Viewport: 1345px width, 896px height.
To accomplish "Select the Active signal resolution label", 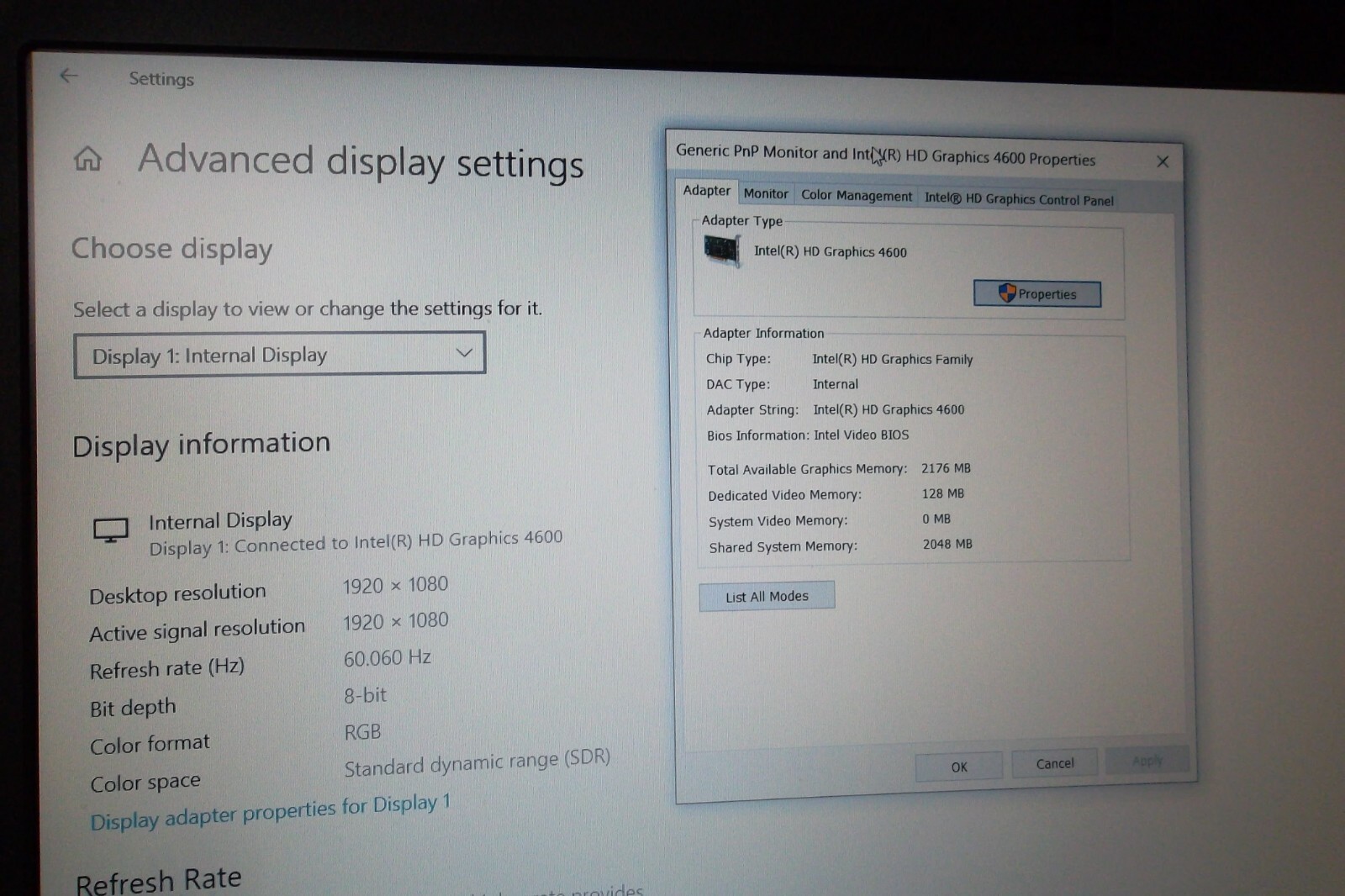I will [198, 630].
